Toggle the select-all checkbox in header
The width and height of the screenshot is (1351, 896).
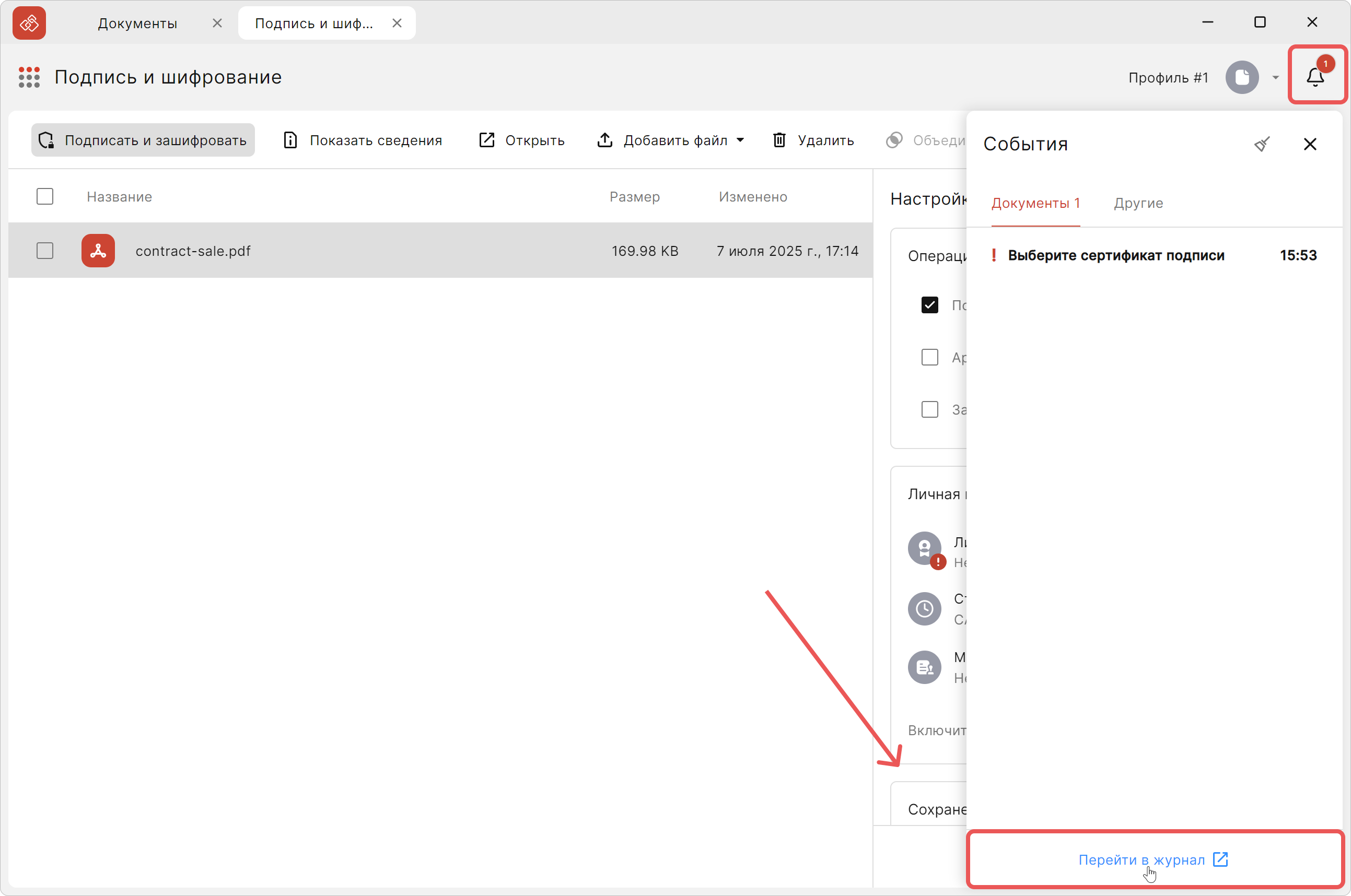[44, 196]
